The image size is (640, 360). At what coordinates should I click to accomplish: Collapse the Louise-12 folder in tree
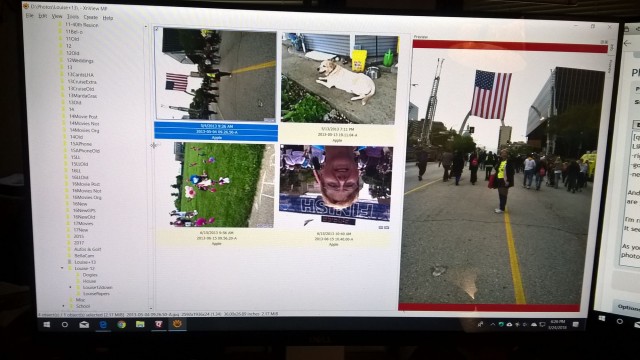click(62, 268)
